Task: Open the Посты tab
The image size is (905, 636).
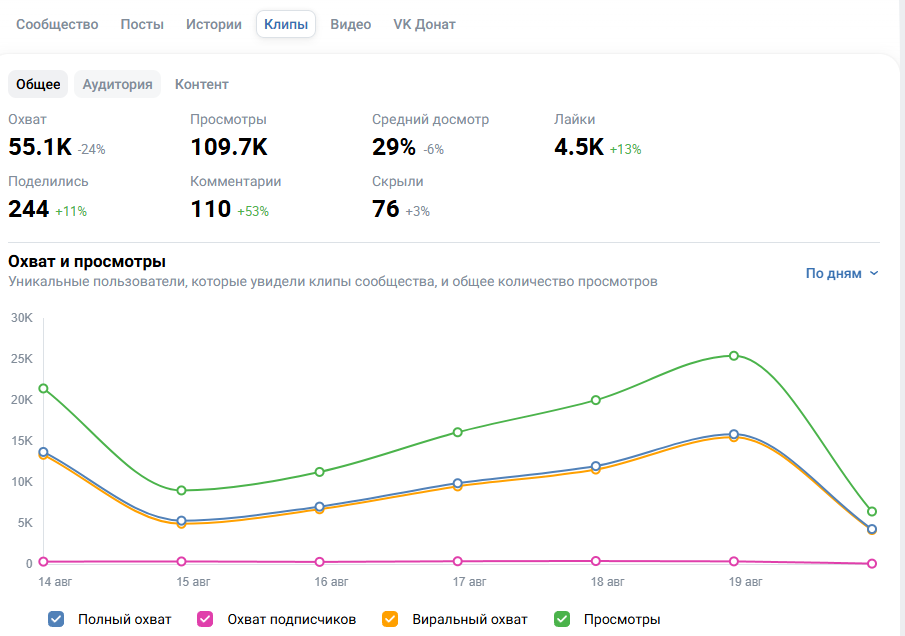Action: pyautogui.click(x=142, y=24)
